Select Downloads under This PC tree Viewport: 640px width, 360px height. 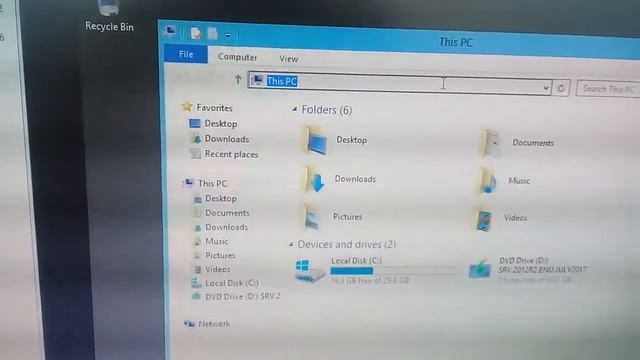tap(227, 227)
